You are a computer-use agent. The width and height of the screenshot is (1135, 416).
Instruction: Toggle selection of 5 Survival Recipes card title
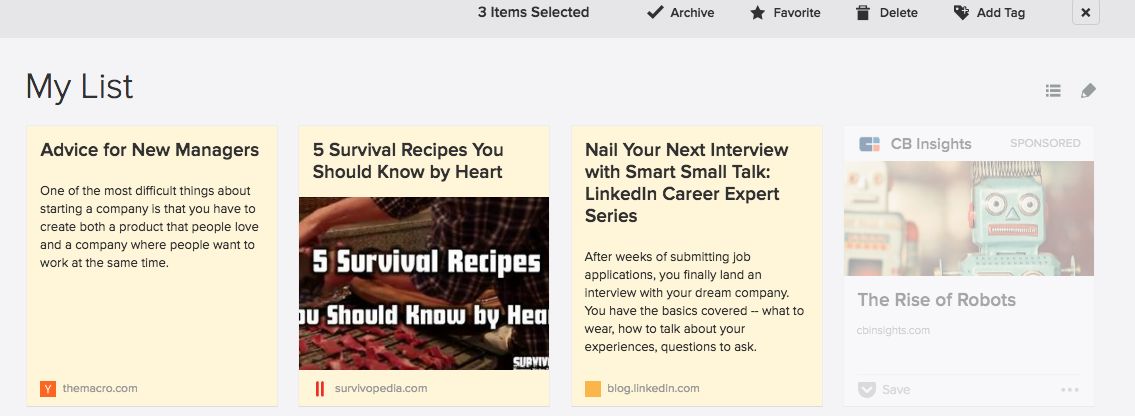point(408,161)
